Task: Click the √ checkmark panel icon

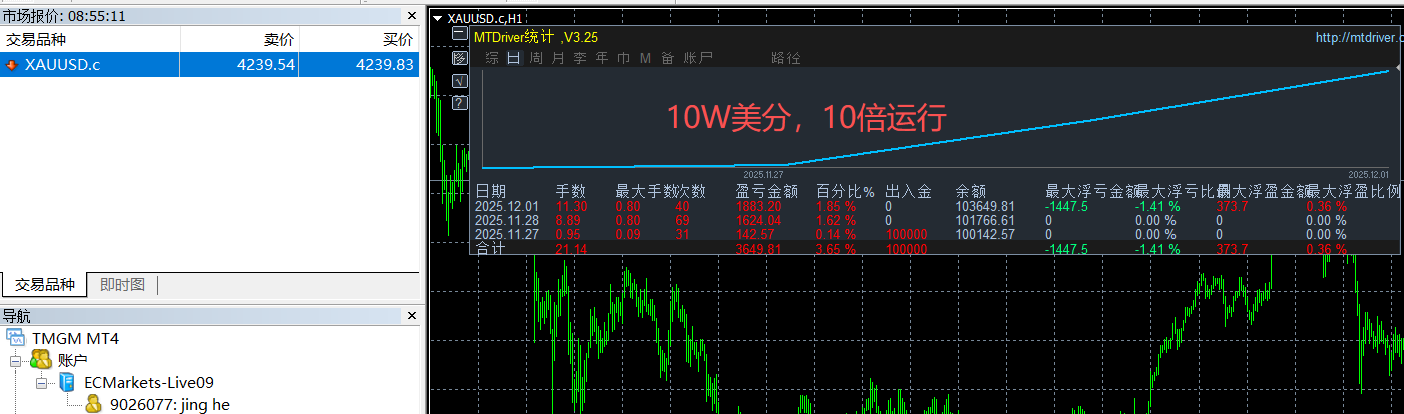Action: point(459,80)
